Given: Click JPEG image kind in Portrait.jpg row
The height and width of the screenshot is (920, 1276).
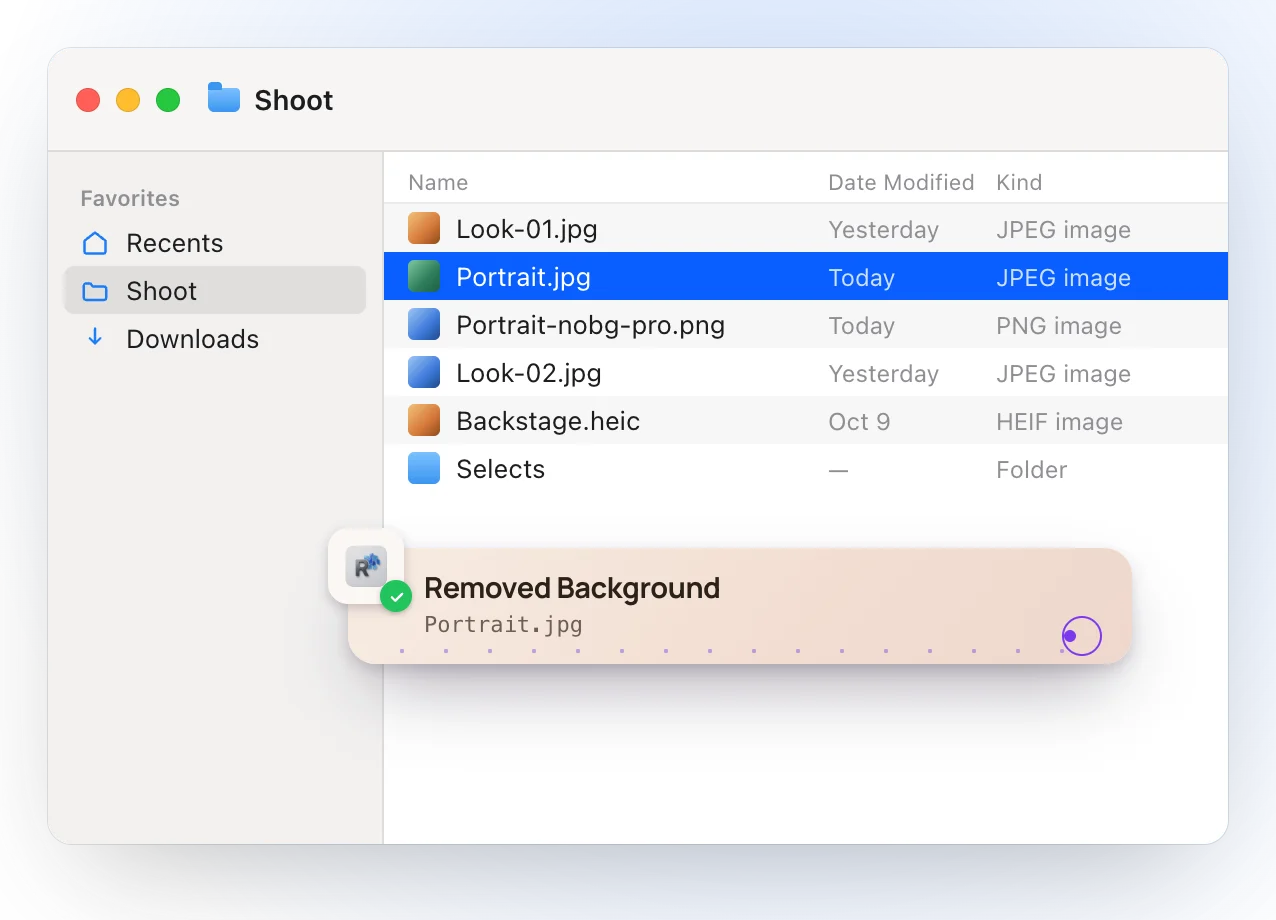Looking at the screenshot, I should point(1063,278).
